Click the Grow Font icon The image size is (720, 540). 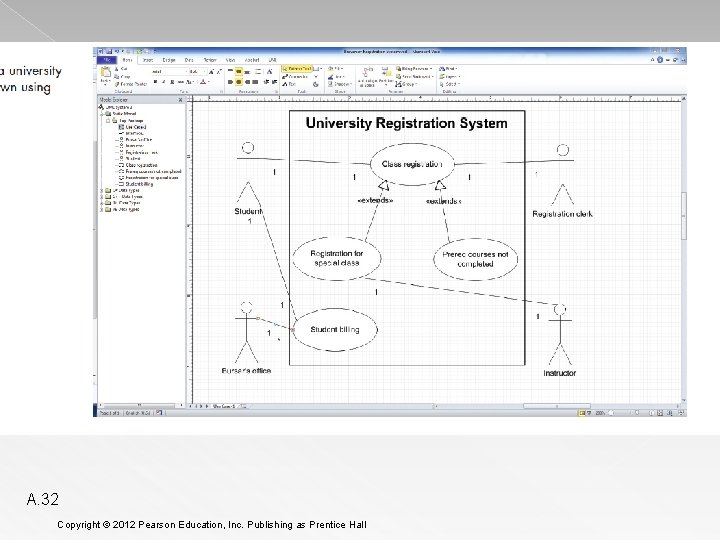211,72
